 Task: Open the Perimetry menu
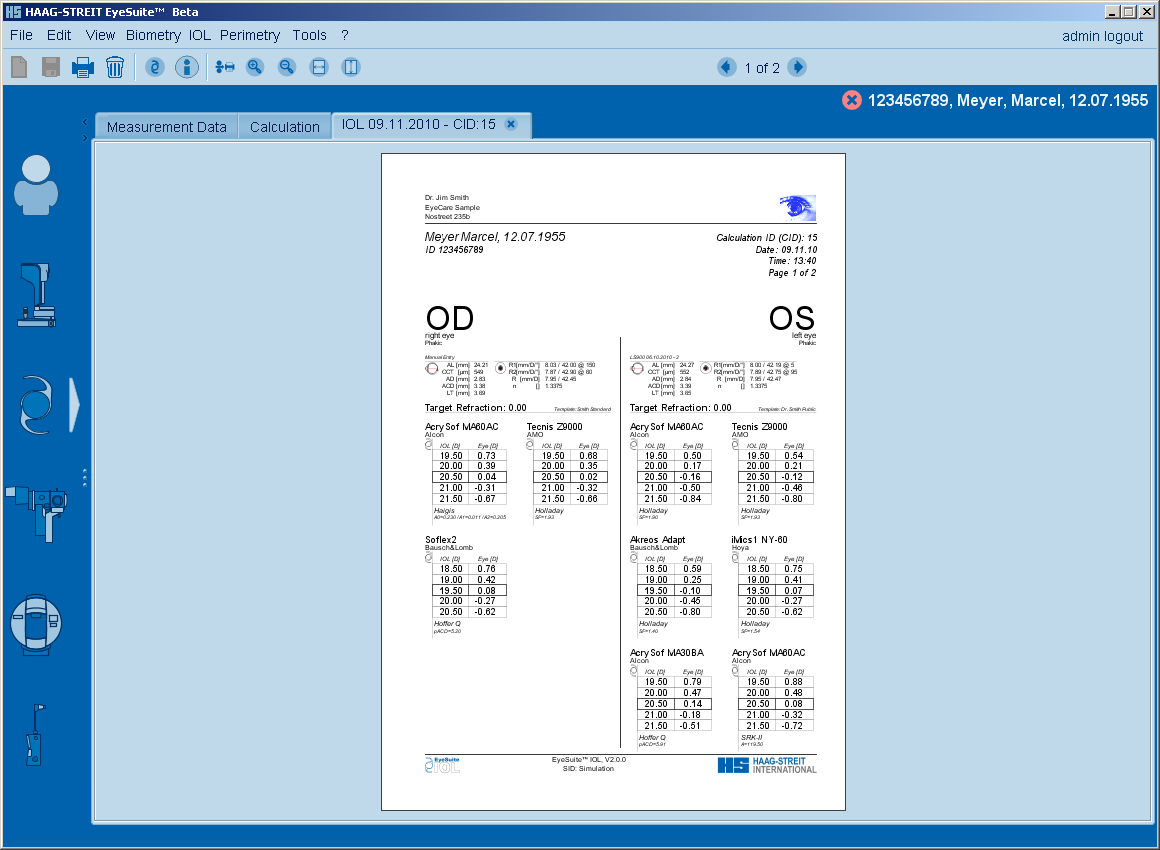coord(250,35)
